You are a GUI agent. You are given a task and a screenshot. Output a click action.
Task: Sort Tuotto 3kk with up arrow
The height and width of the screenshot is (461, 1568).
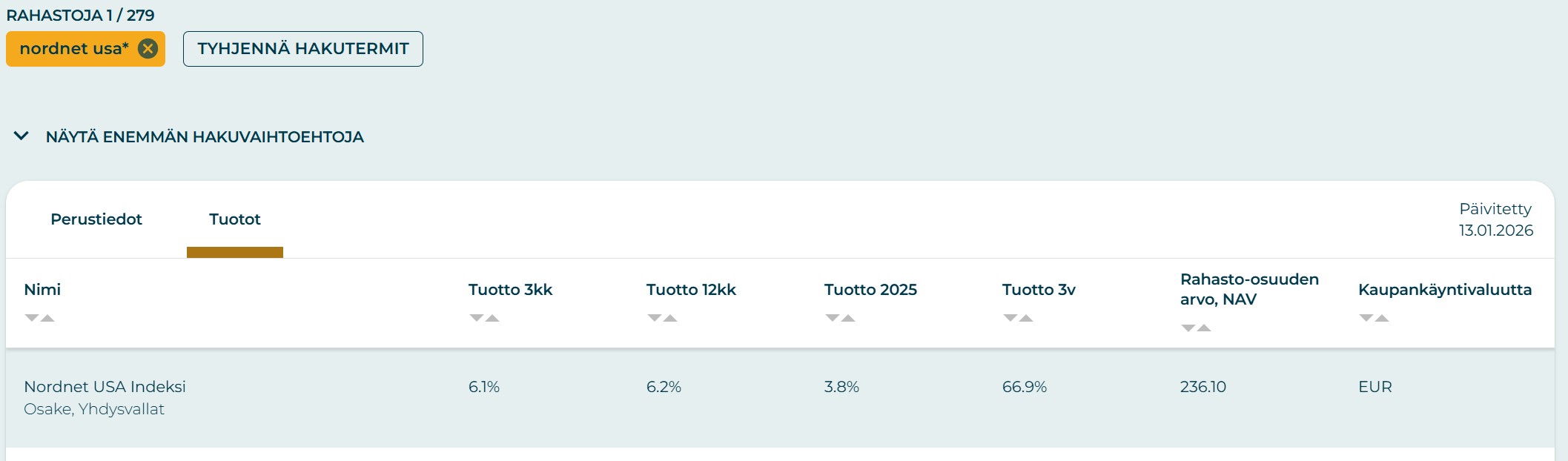(x=492, y=318)
